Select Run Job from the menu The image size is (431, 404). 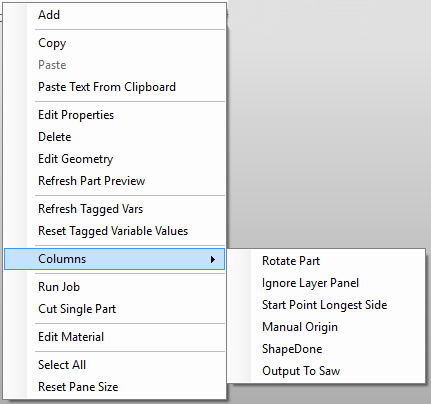click(x=114, y=287)
